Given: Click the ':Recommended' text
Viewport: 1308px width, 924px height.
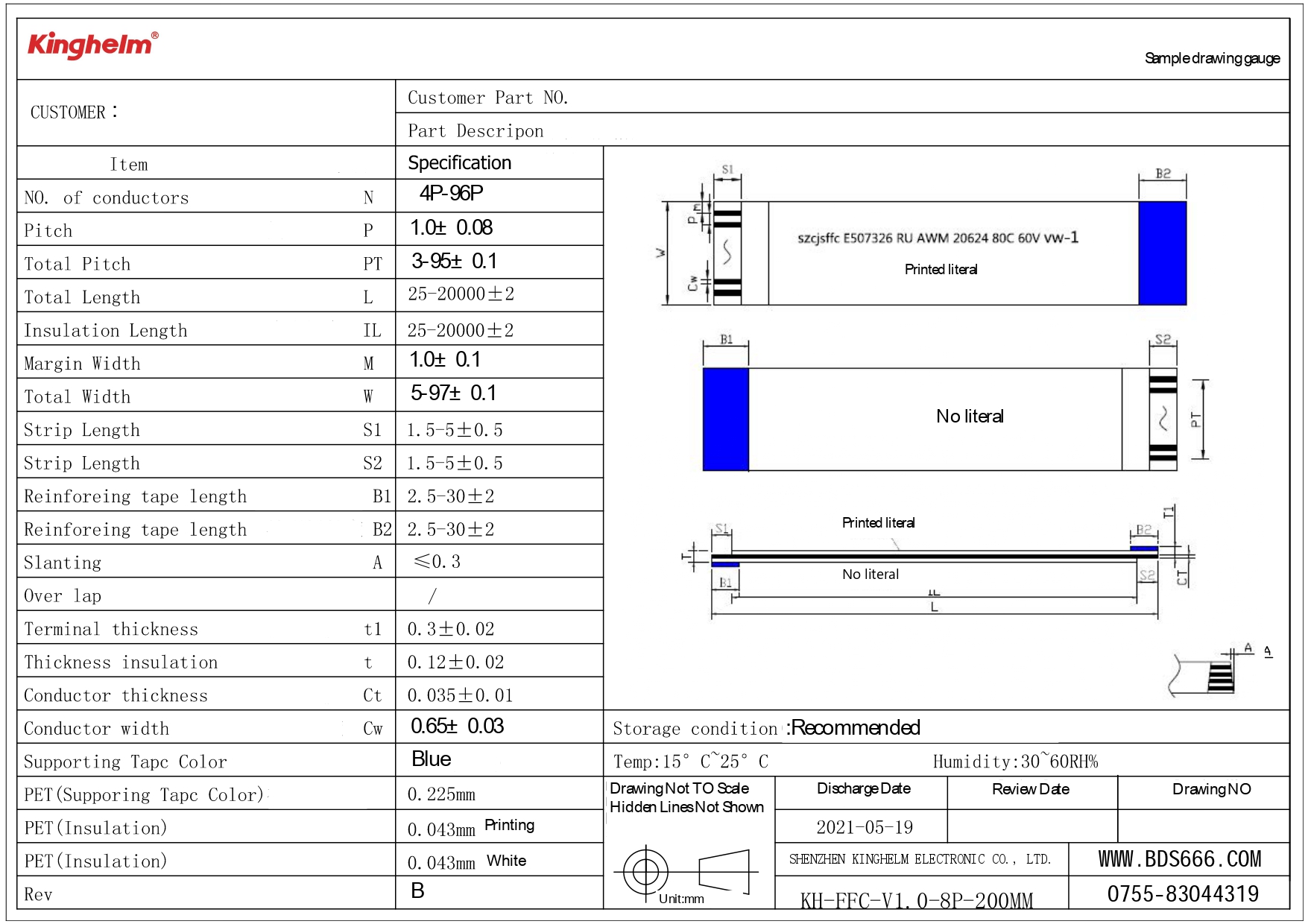Looking at the screenshot, I should coord(854,727).
